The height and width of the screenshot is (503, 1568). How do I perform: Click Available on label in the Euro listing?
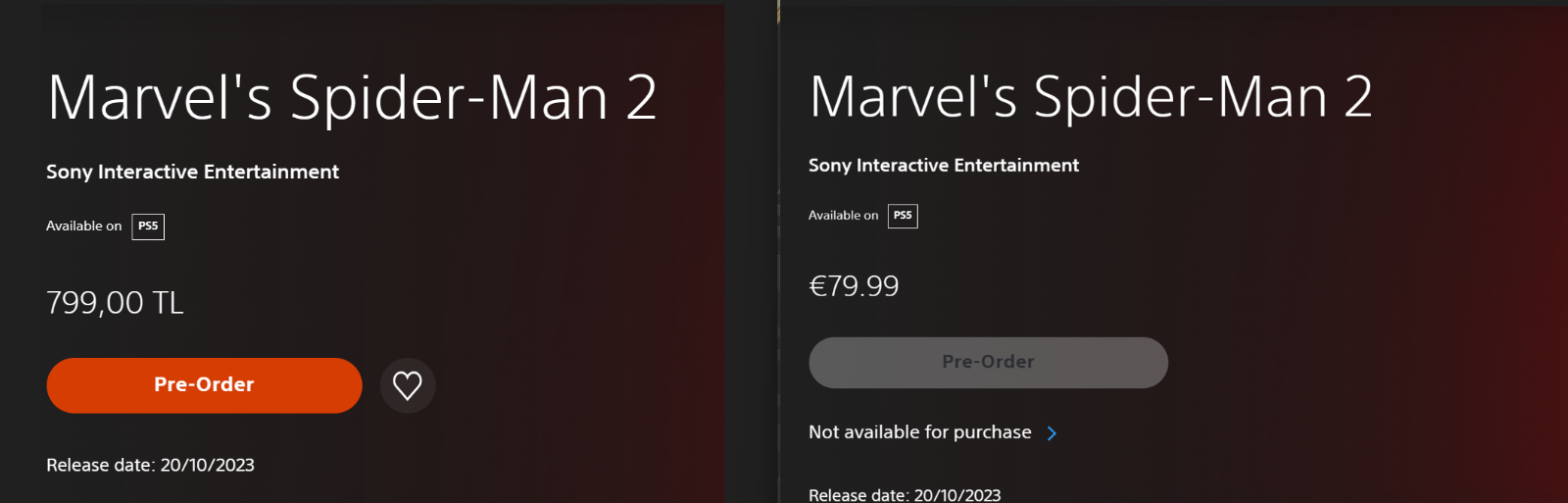pyautogui.click(x=843, y=216)
